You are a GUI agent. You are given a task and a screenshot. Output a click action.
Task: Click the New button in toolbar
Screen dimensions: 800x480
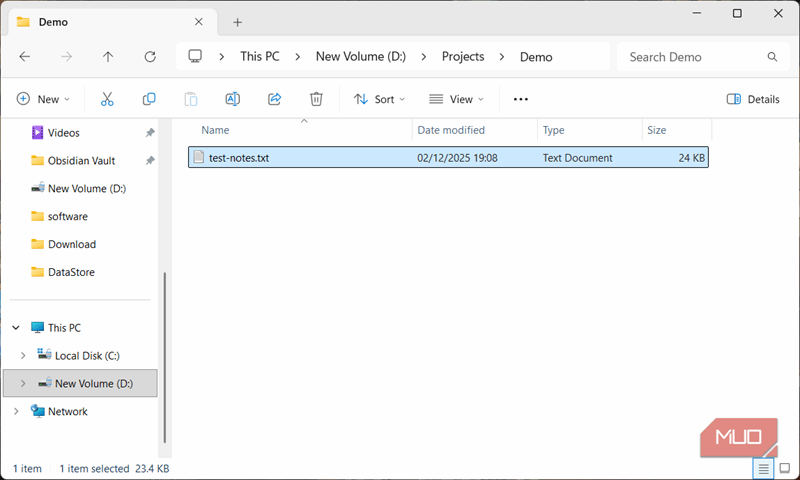coord(44,99)
